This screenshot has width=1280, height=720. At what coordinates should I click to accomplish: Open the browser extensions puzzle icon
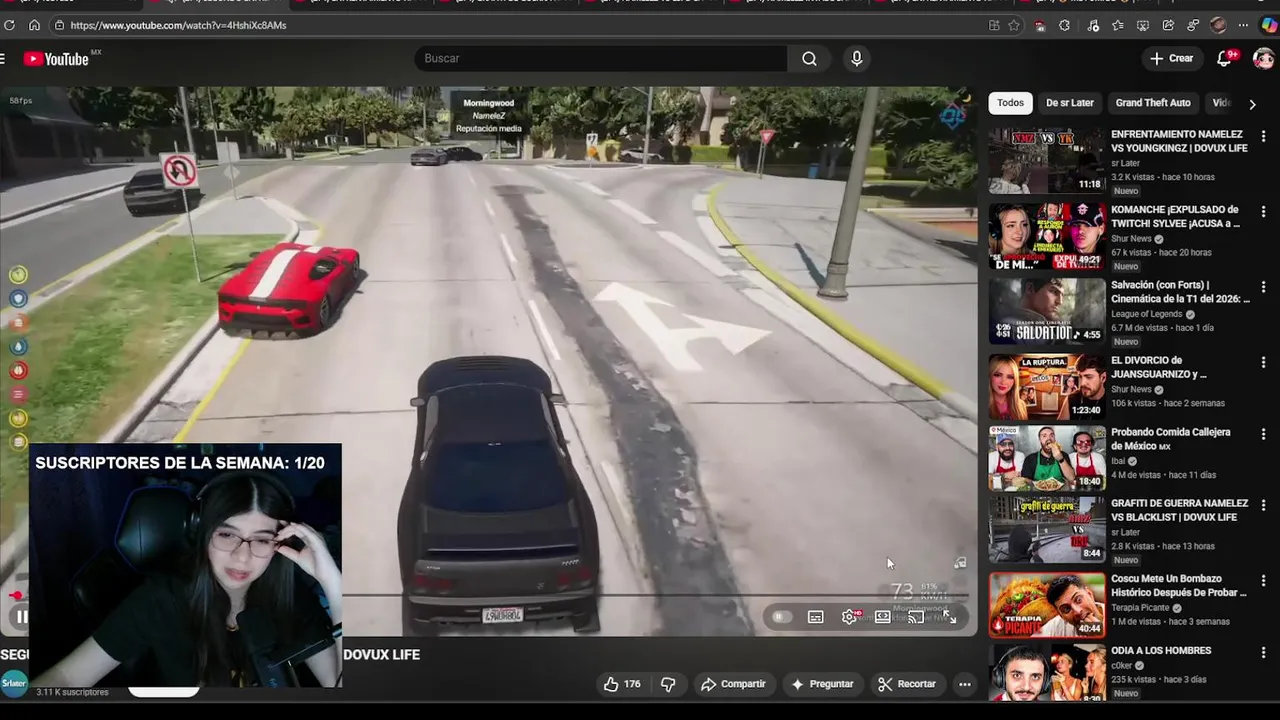pyautogui.click(x=1064, y=25)
